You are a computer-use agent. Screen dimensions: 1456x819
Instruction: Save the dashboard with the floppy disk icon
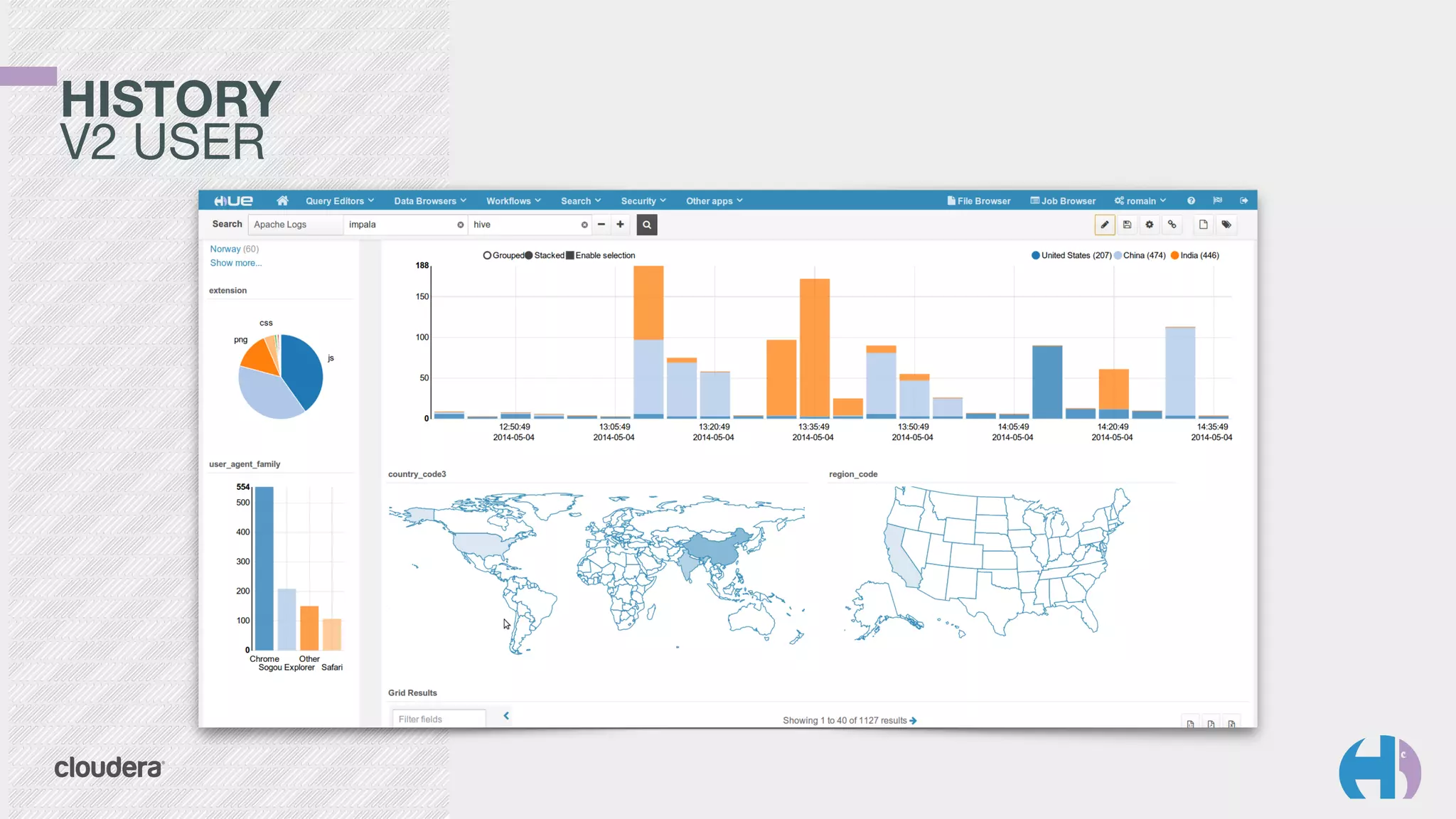point(1127,225)
